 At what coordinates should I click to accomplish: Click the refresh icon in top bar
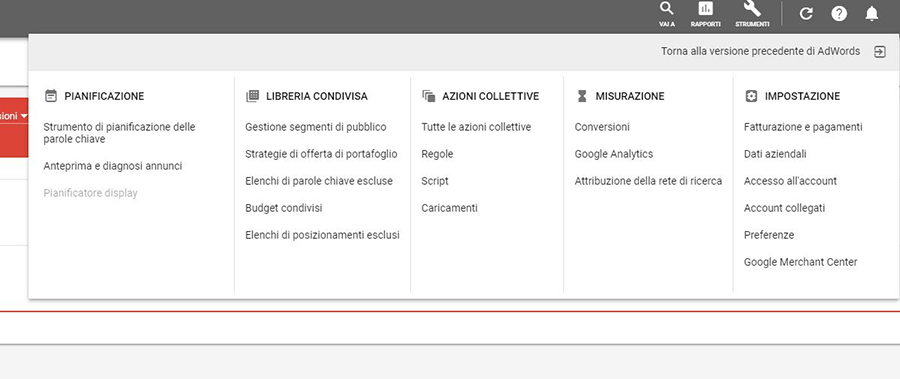pos(806,14)
